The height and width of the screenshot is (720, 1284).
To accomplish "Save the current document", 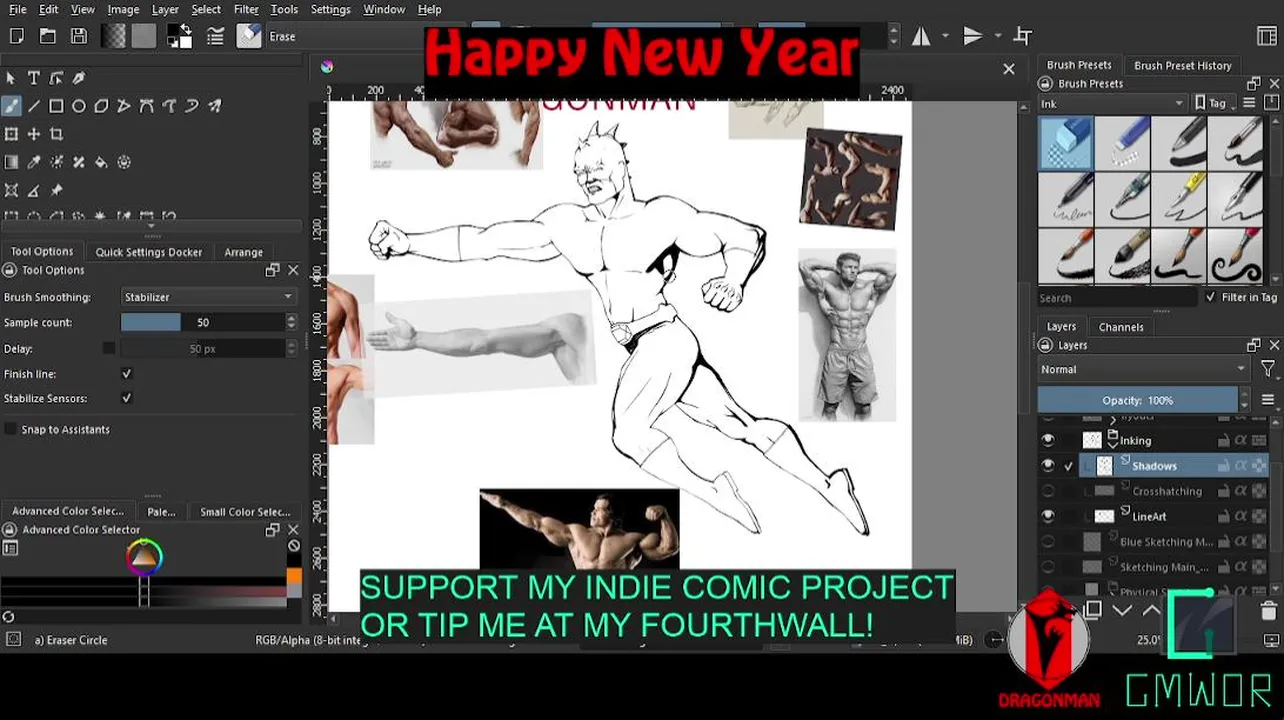I will coord(79,36).
